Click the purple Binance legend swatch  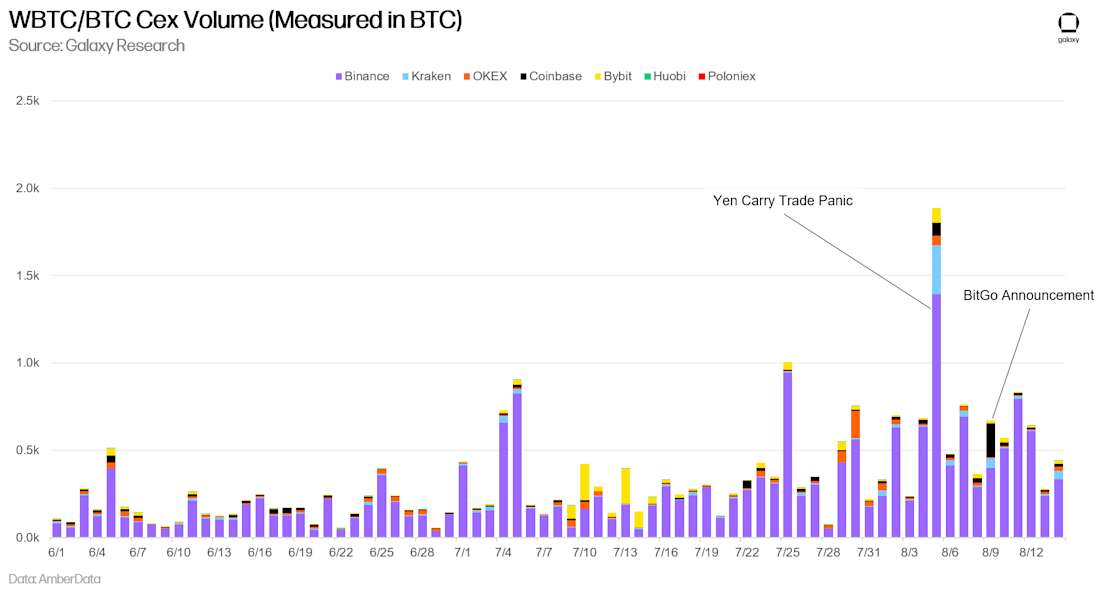338,76
